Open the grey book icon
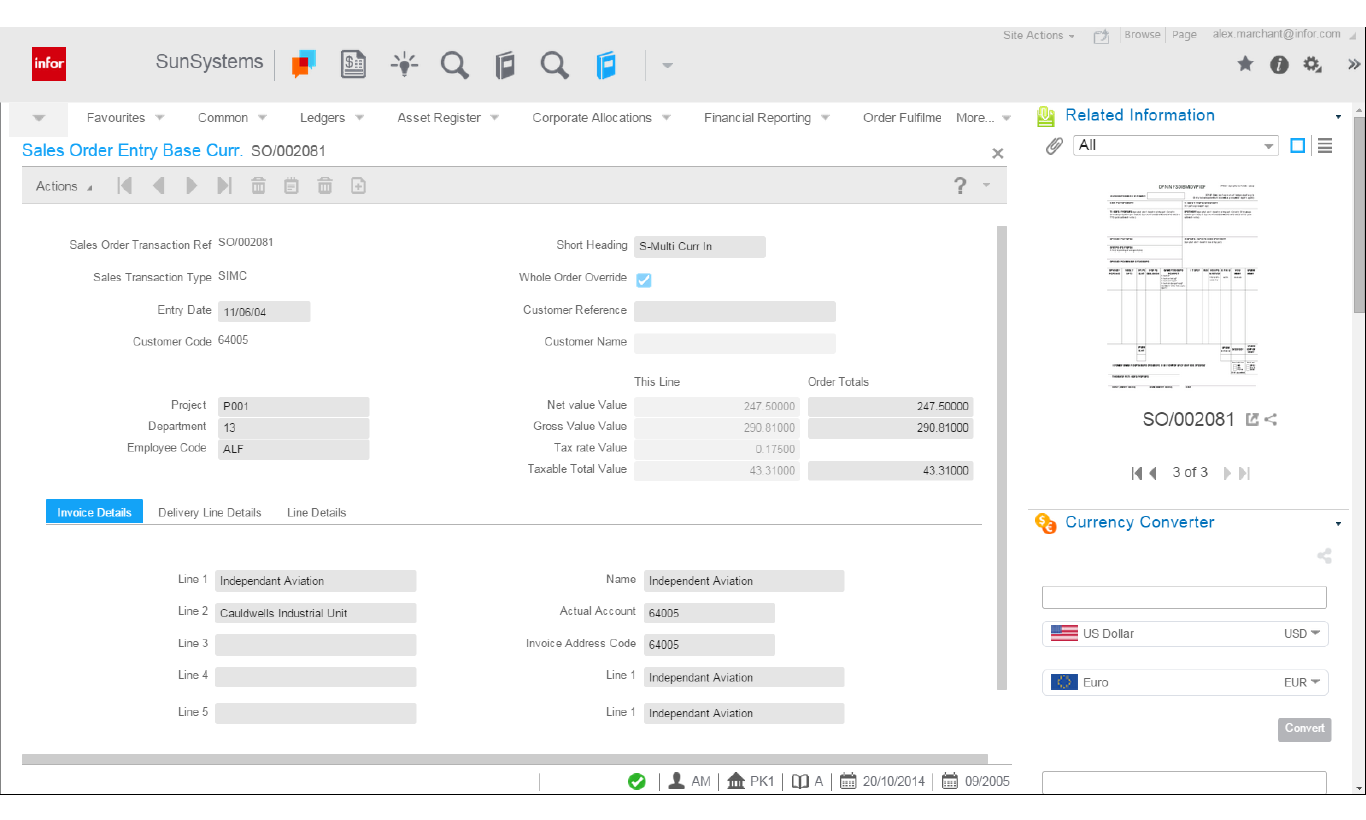This screenshot has width=1366, height=820. 506,66
